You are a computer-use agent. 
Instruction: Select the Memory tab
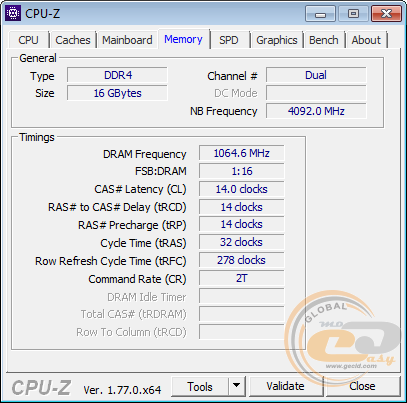[183, 39]
